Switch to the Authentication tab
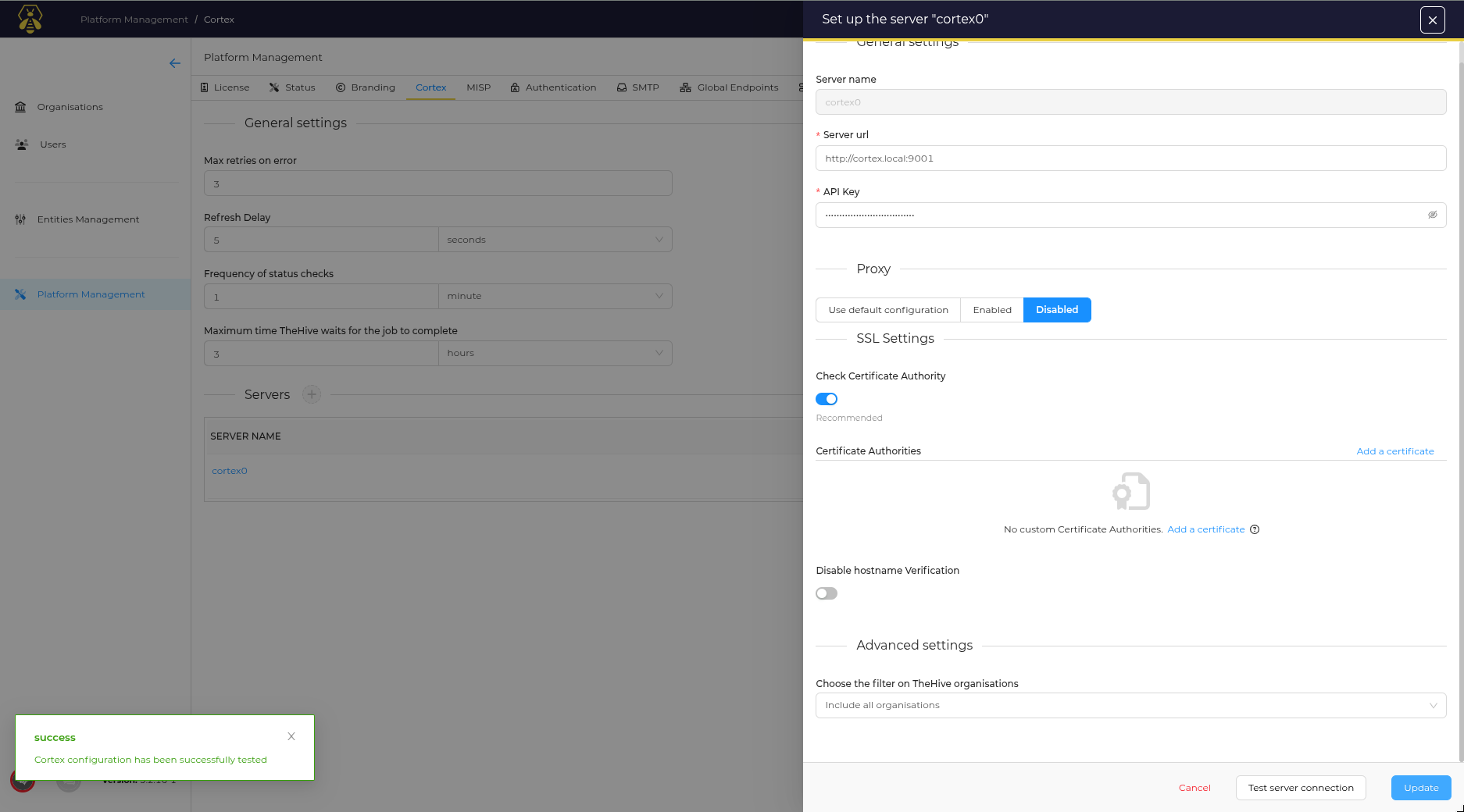 click(x=553, y=87)
